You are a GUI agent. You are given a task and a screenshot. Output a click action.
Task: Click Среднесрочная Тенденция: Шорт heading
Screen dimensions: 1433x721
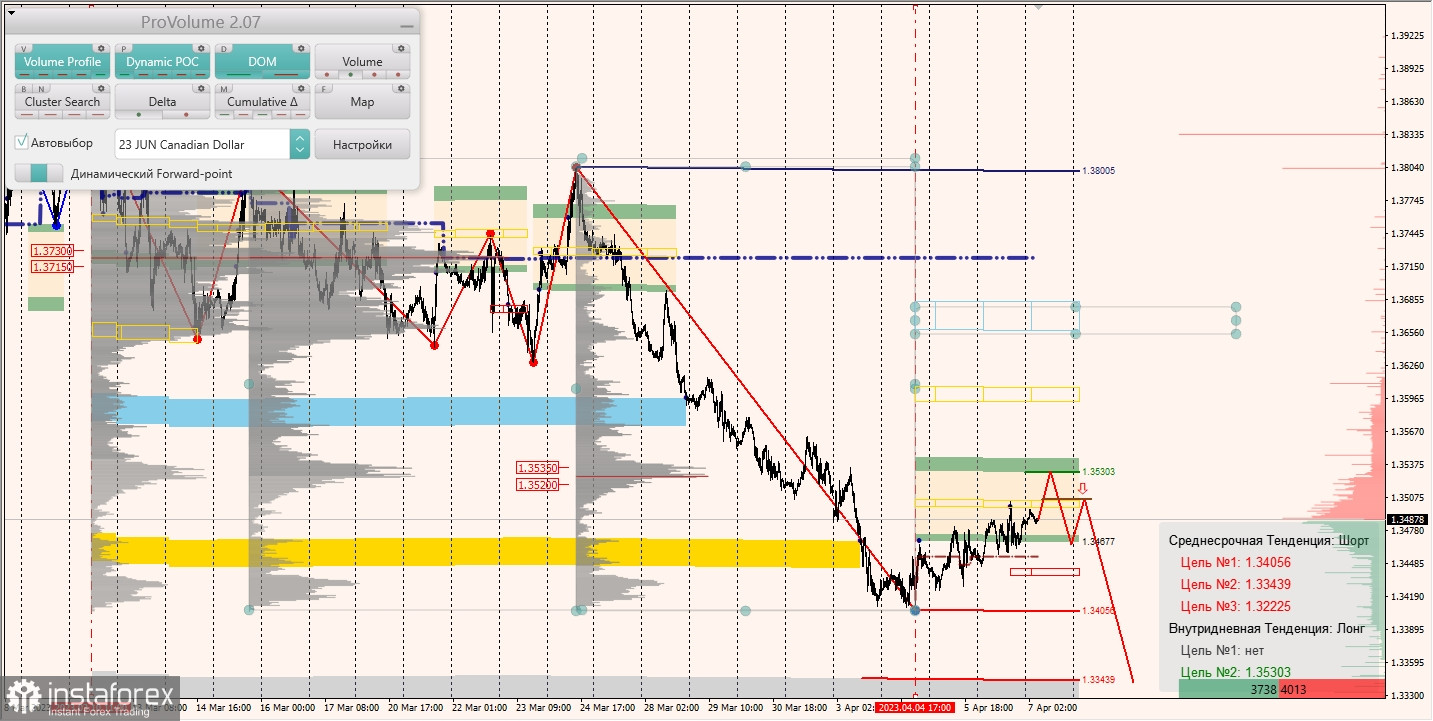(x=1269, y=540)
